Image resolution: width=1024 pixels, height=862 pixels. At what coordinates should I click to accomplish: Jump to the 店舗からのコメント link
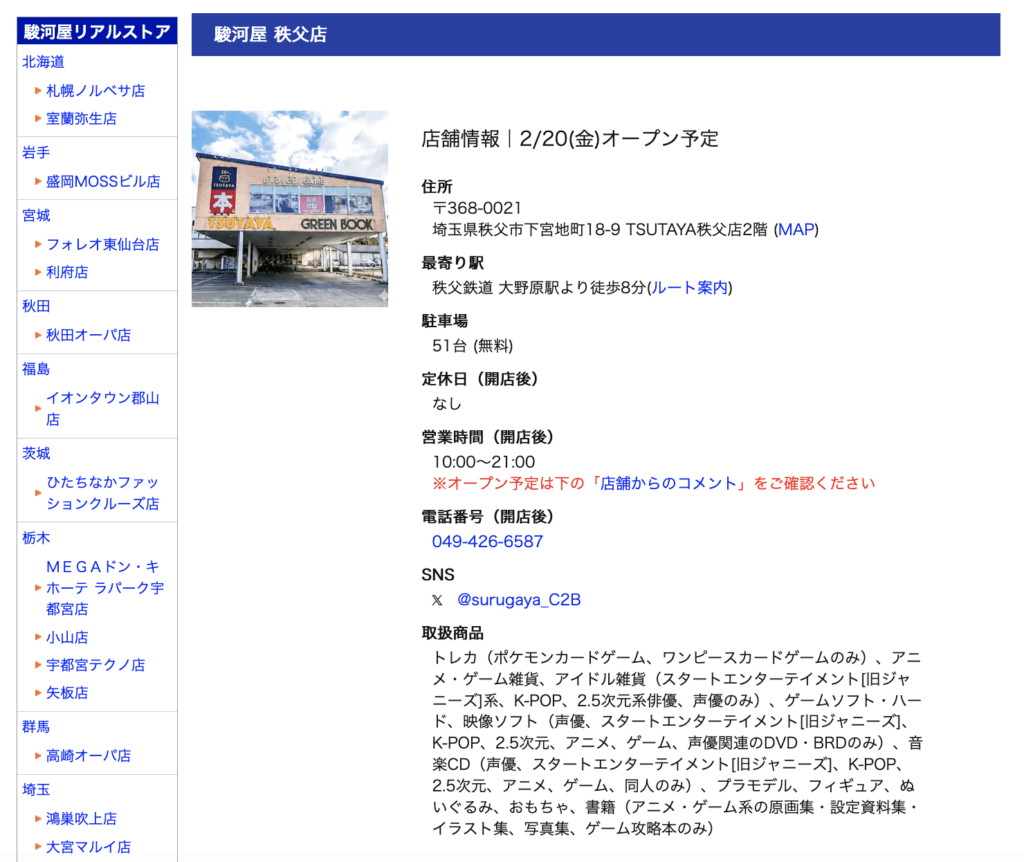click(670, 483)
